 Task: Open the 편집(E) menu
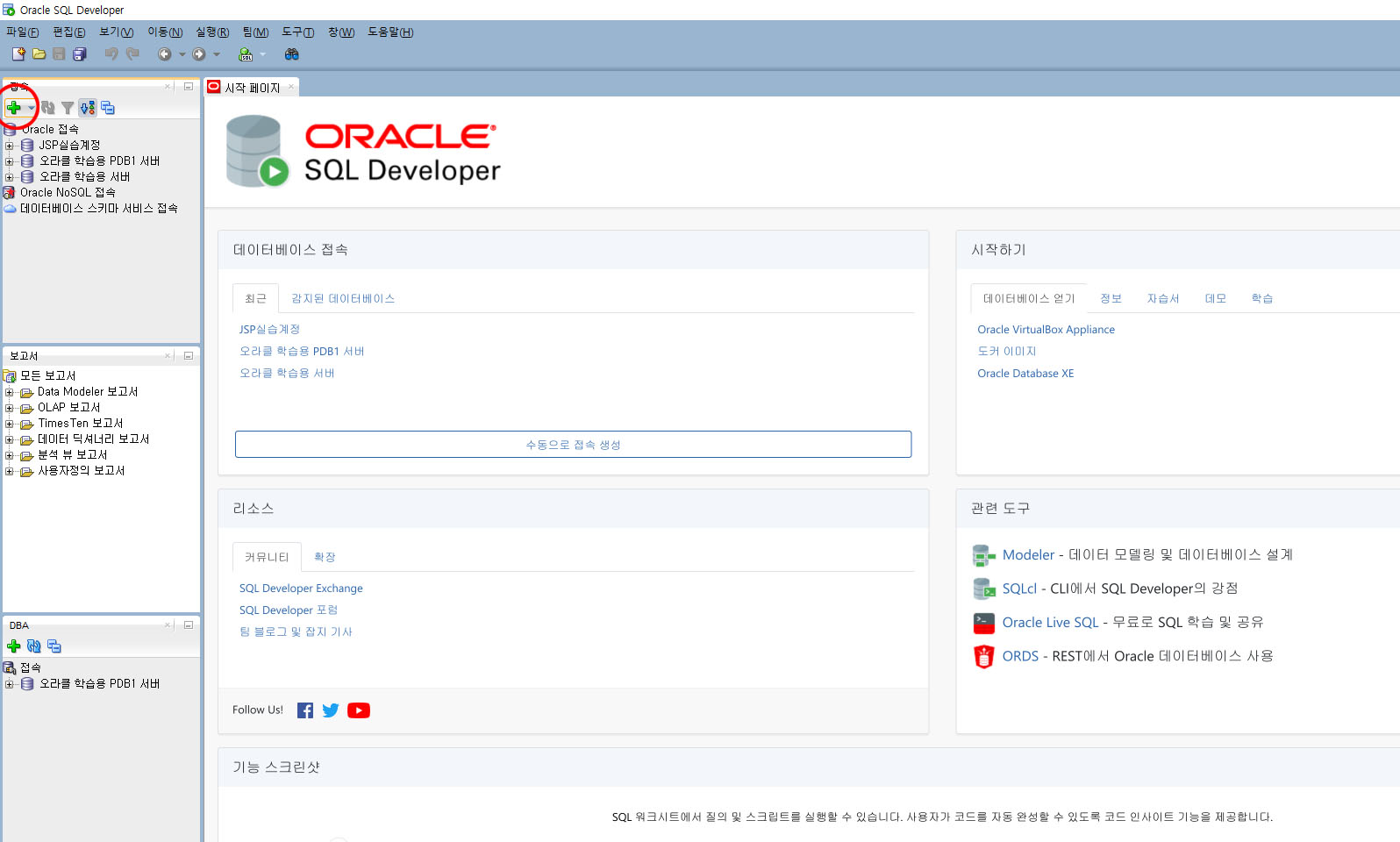pos(69,32)
